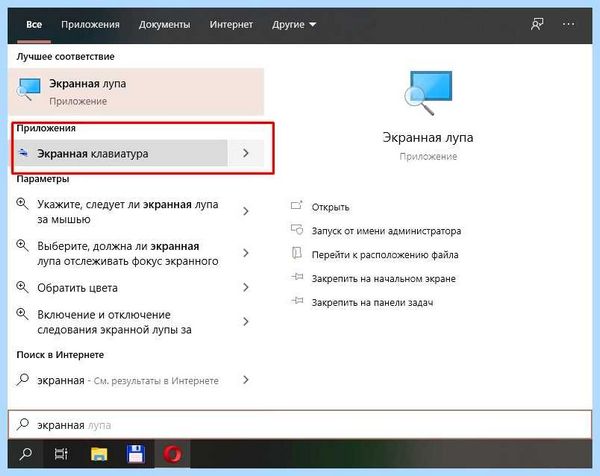Click the feedback icon in the header

pyautogui.click(x=537, y=24)
